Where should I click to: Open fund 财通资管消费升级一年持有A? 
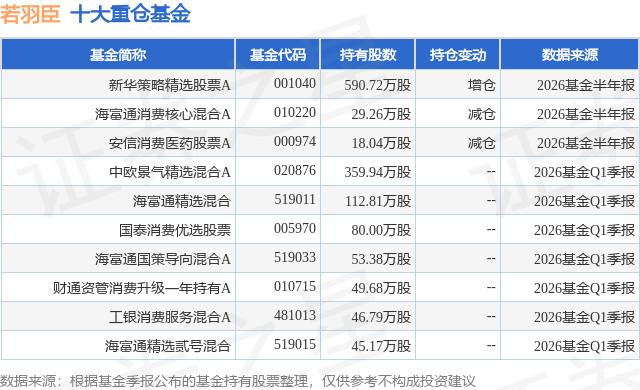(142, 288)
